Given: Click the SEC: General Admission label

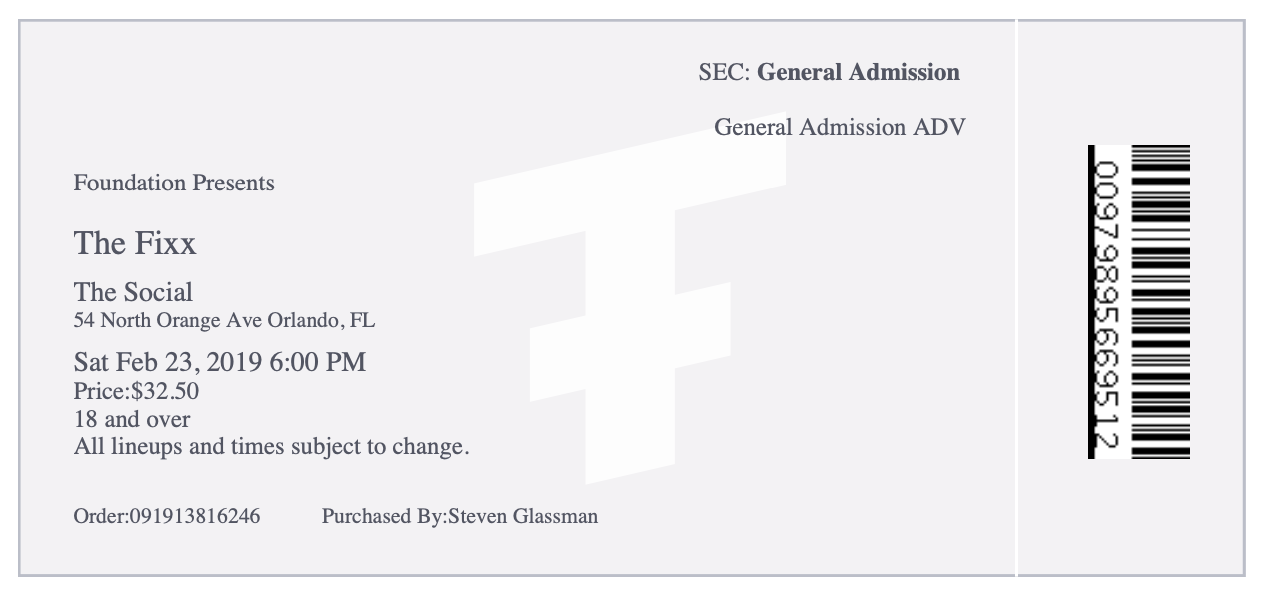Looking at the screenshot, I should coord(829,72).
